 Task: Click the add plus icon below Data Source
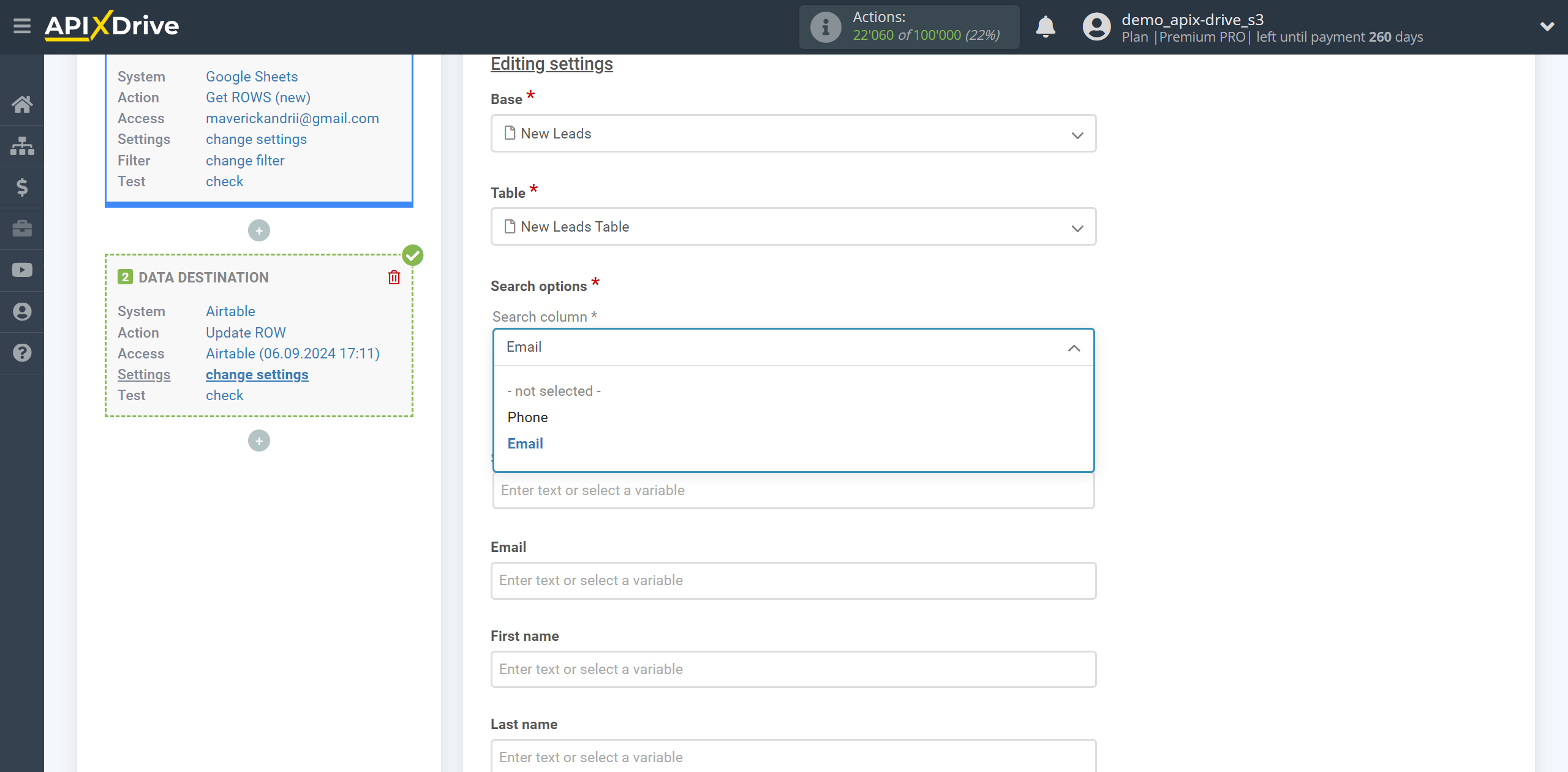(x=258, y=230)
